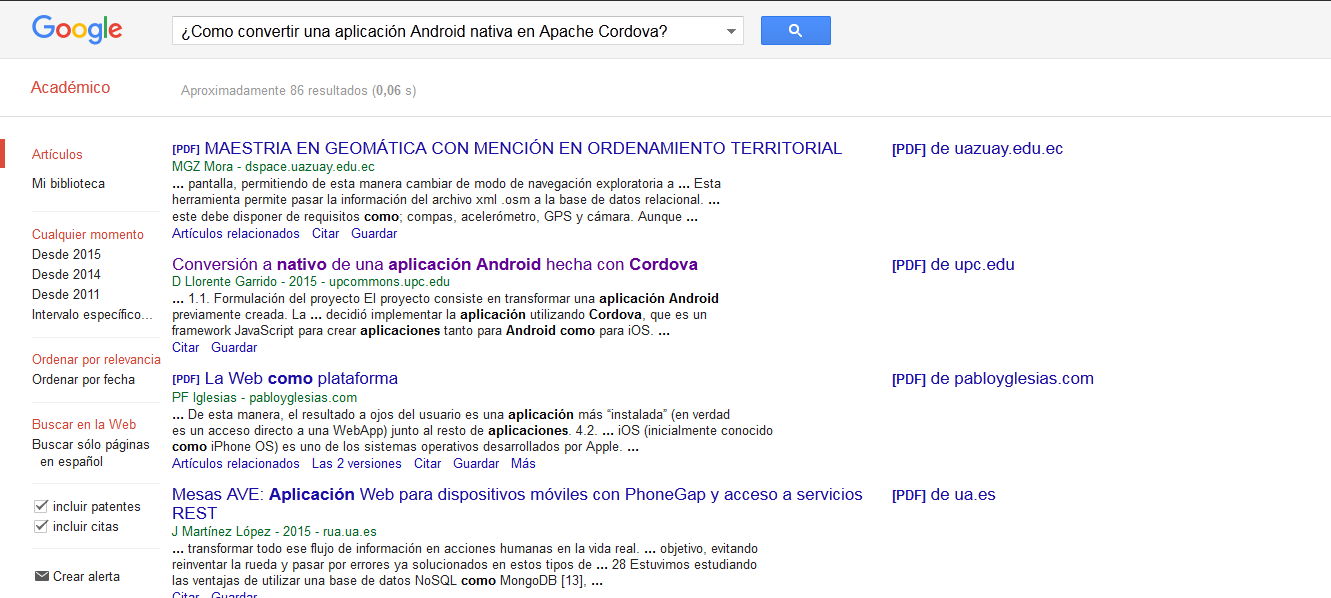Open PDF de upc.edu link
1331x598 pixels.
pyautogui.click(x=953, y=265)
